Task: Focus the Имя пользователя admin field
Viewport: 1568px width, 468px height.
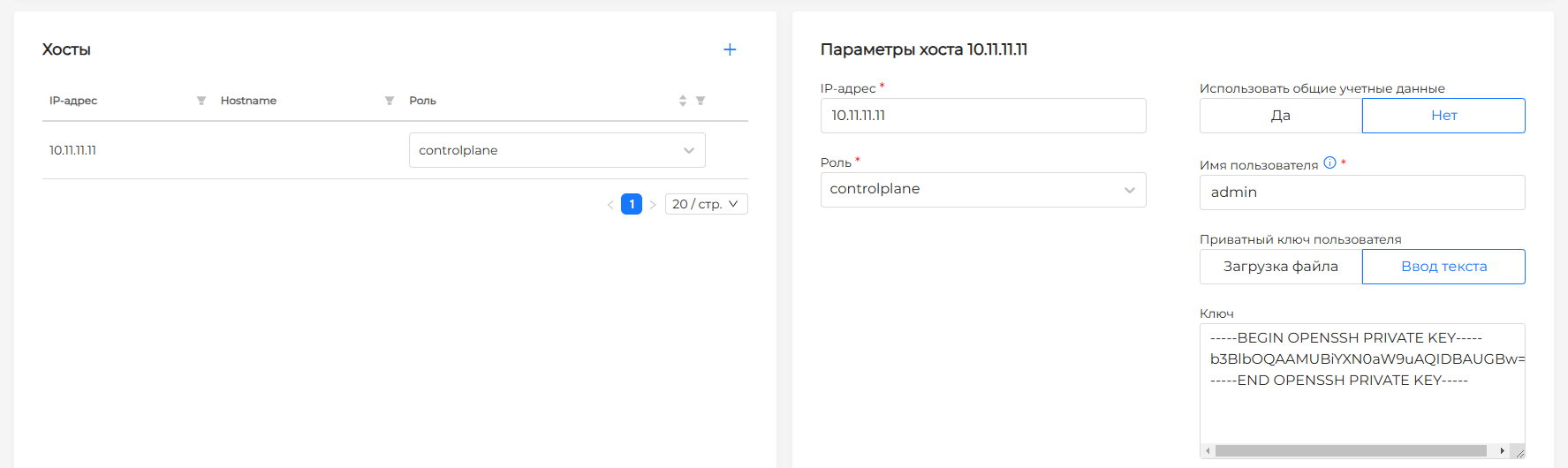Action: (1361, 192)
